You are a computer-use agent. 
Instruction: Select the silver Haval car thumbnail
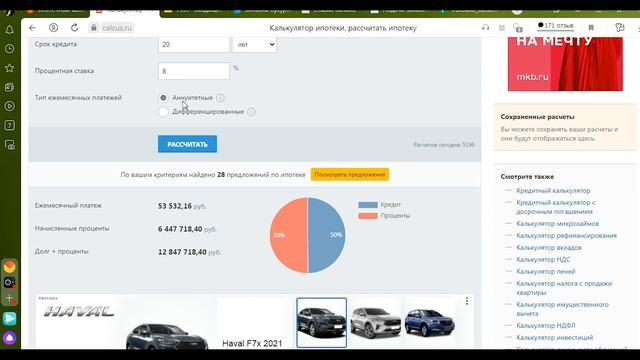(x=376, y=322)
